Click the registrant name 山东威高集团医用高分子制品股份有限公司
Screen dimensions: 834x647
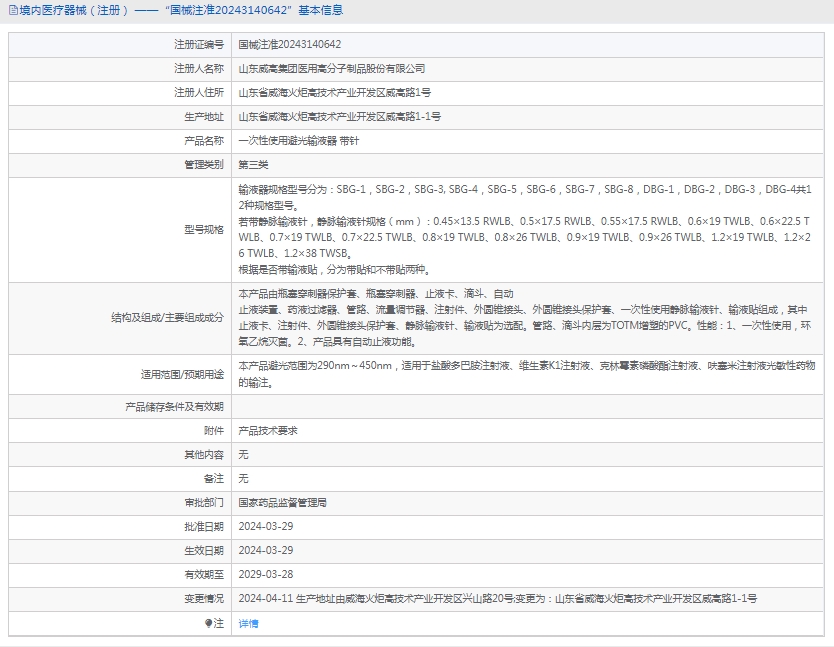click(x=331, y=69)
